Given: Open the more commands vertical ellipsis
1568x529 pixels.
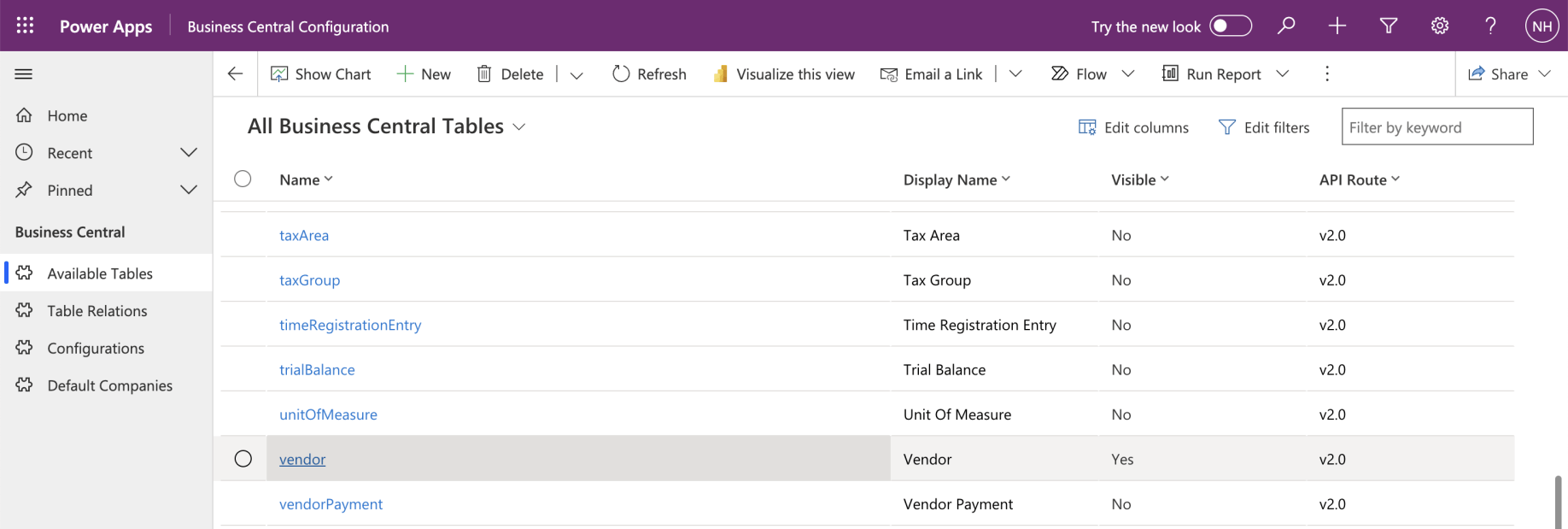Looking at the screenshot, I should tap(1326, 73).
